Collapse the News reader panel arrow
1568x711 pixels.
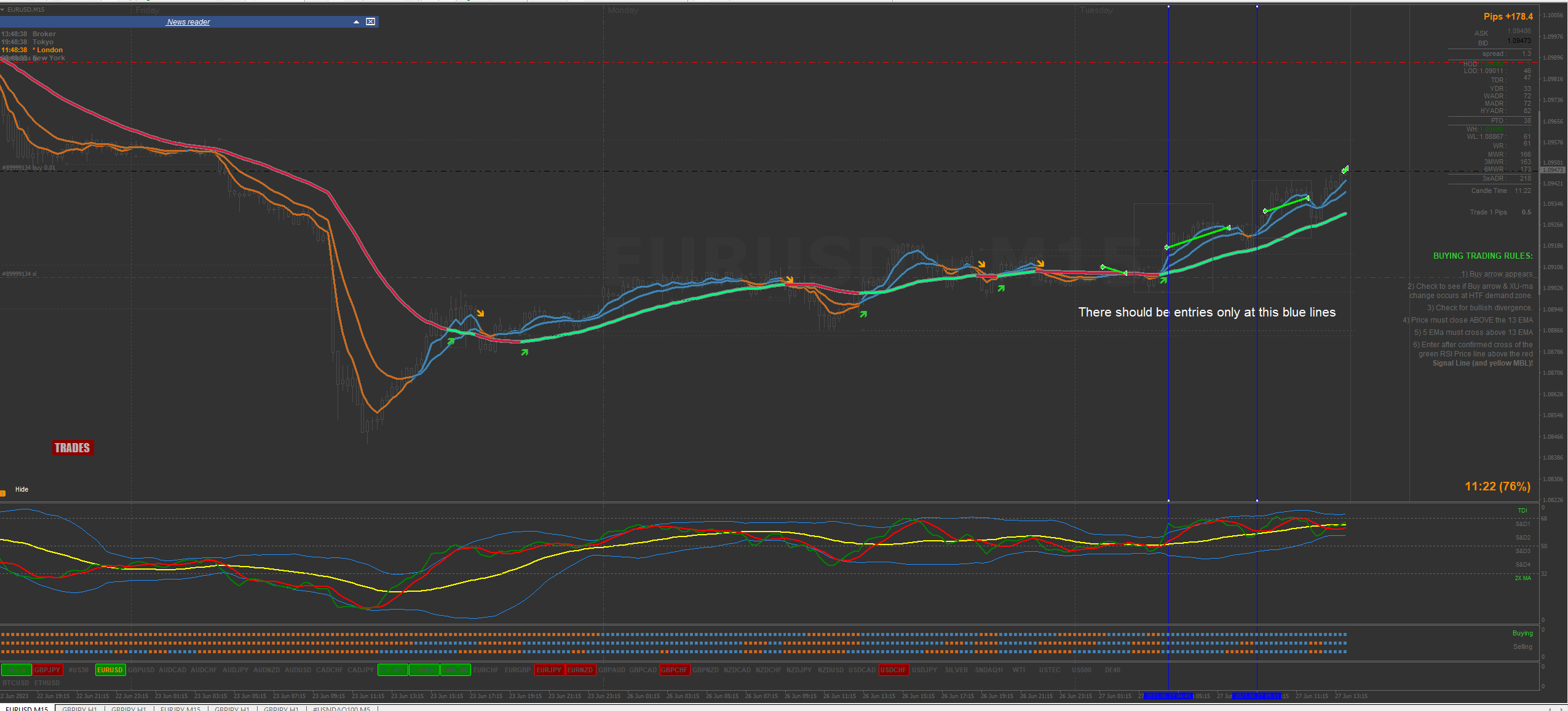[356, 22]
